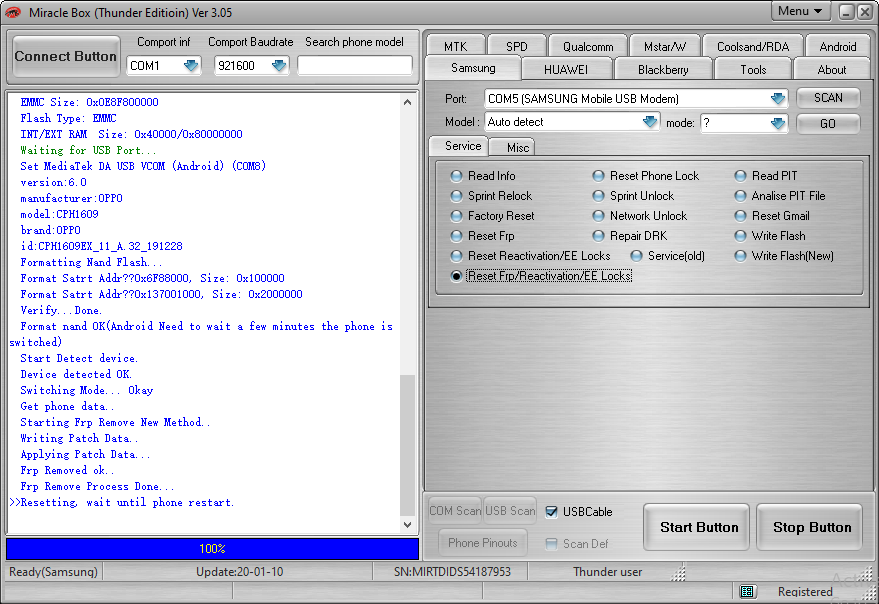Select the Repair DRK option
Viewport: 879px width, 604px height.
[630, 236]
